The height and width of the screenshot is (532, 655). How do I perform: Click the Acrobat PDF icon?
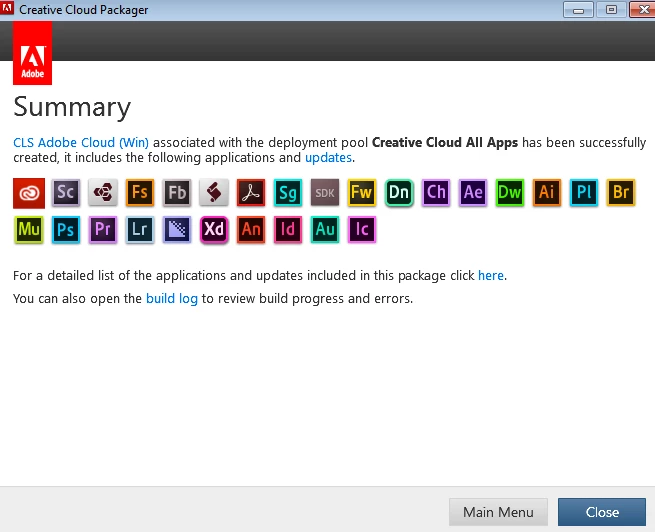(251, 193)
